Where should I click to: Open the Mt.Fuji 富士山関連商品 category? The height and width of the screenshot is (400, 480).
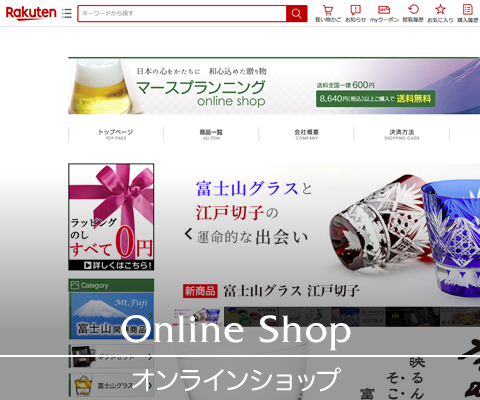pos(111,316)
